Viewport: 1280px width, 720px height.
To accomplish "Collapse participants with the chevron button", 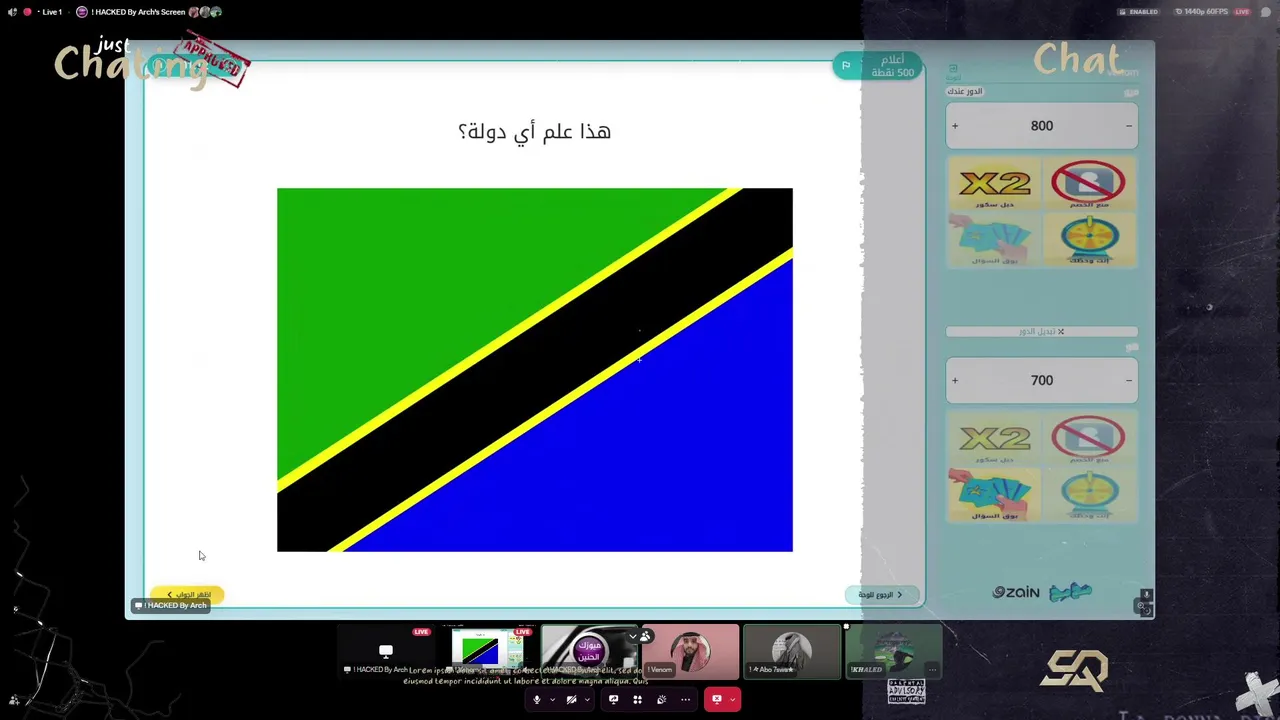I will [632, 636].
